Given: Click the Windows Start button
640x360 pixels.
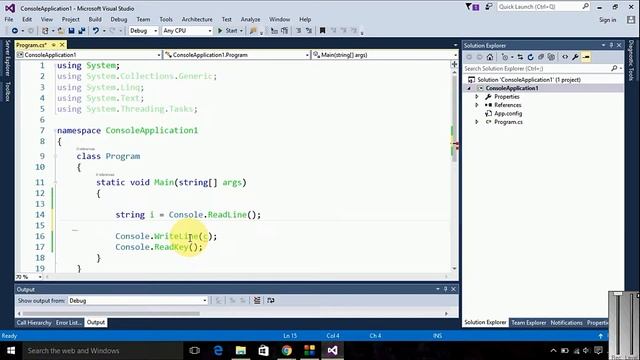Looking at the screenshot, I should pyautogui.click(x=11, y=351).
